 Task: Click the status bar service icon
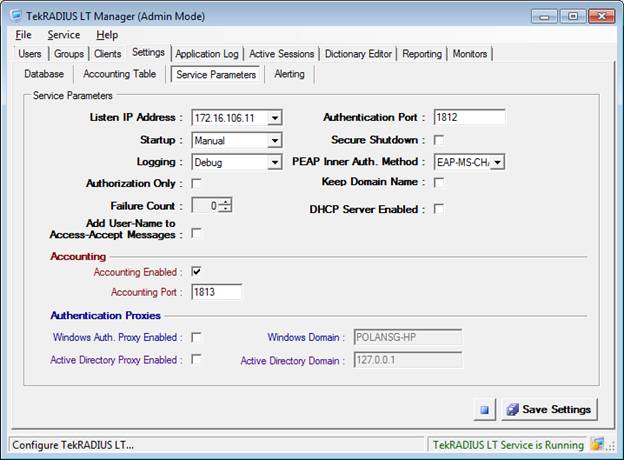(597, 444)
